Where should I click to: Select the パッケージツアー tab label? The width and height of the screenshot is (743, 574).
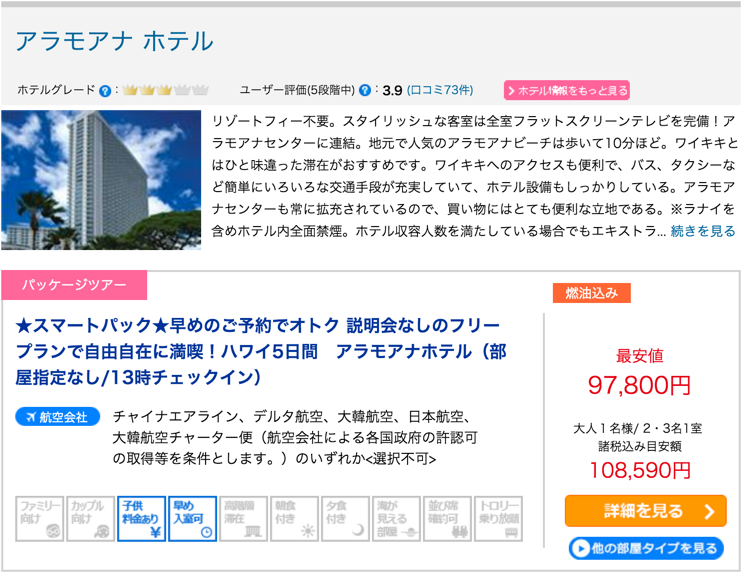pos(74,285)
